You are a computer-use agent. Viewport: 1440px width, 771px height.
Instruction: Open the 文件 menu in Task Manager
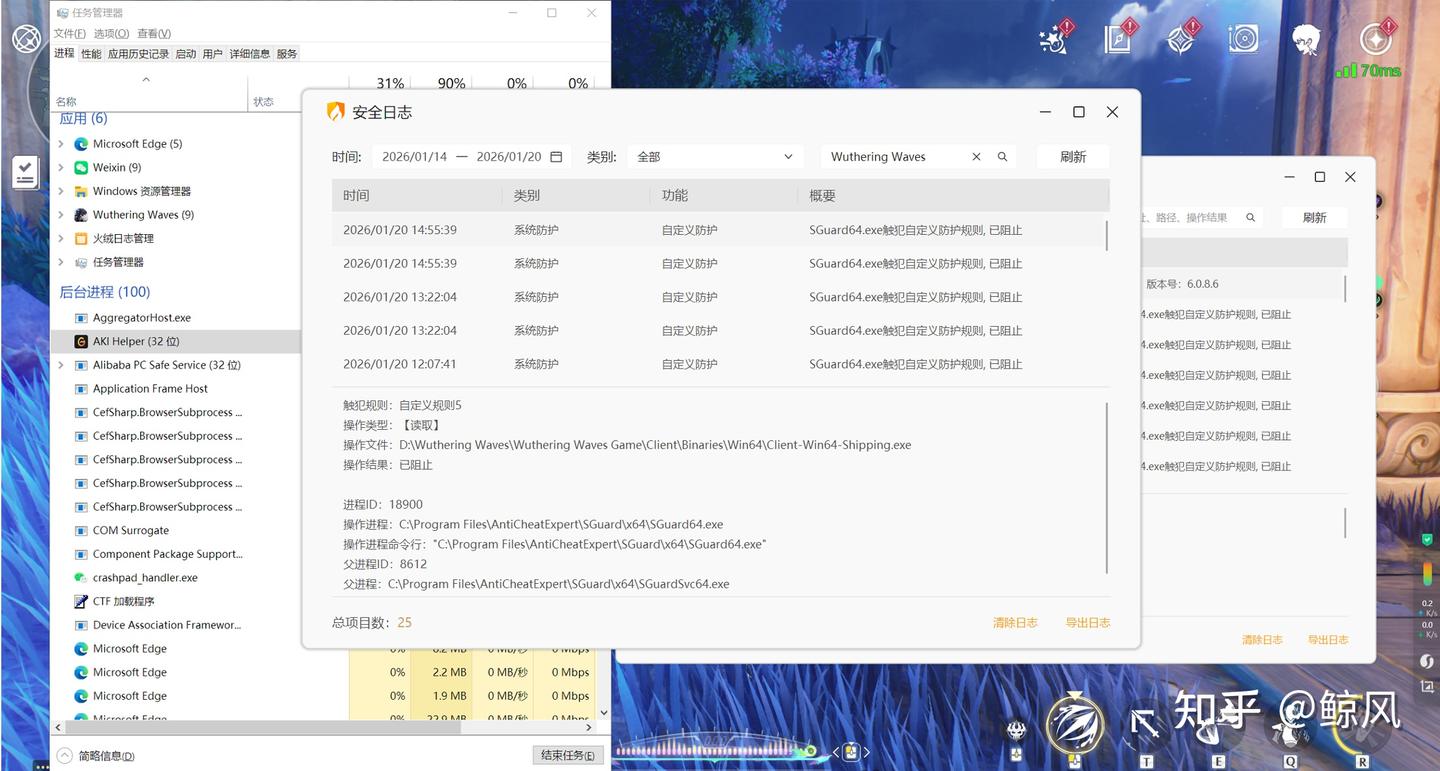69,34
